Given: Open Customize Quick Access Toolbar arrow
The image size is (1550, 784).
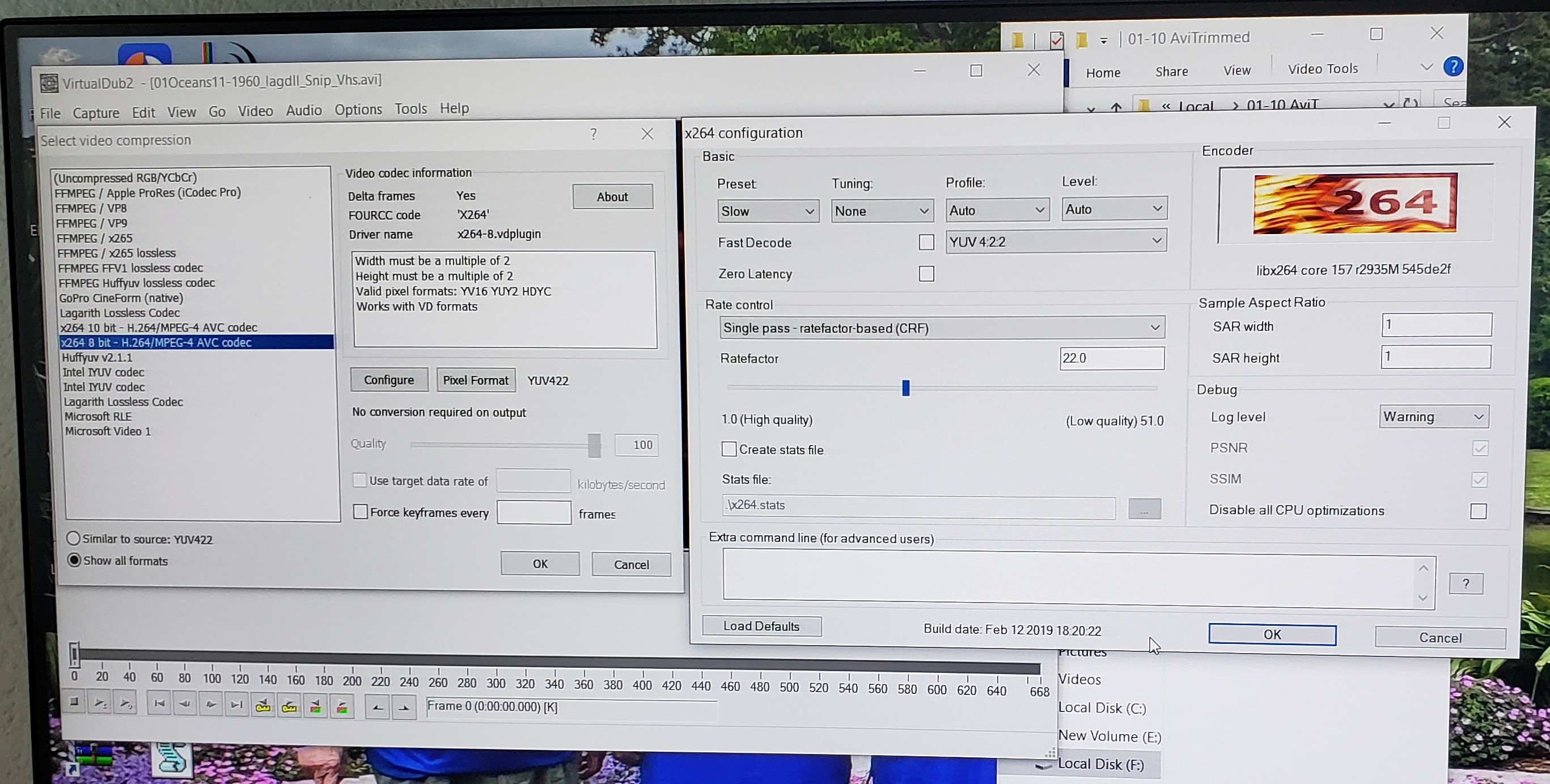Looking at the screenshot, I should click(x=1103, y=41).
